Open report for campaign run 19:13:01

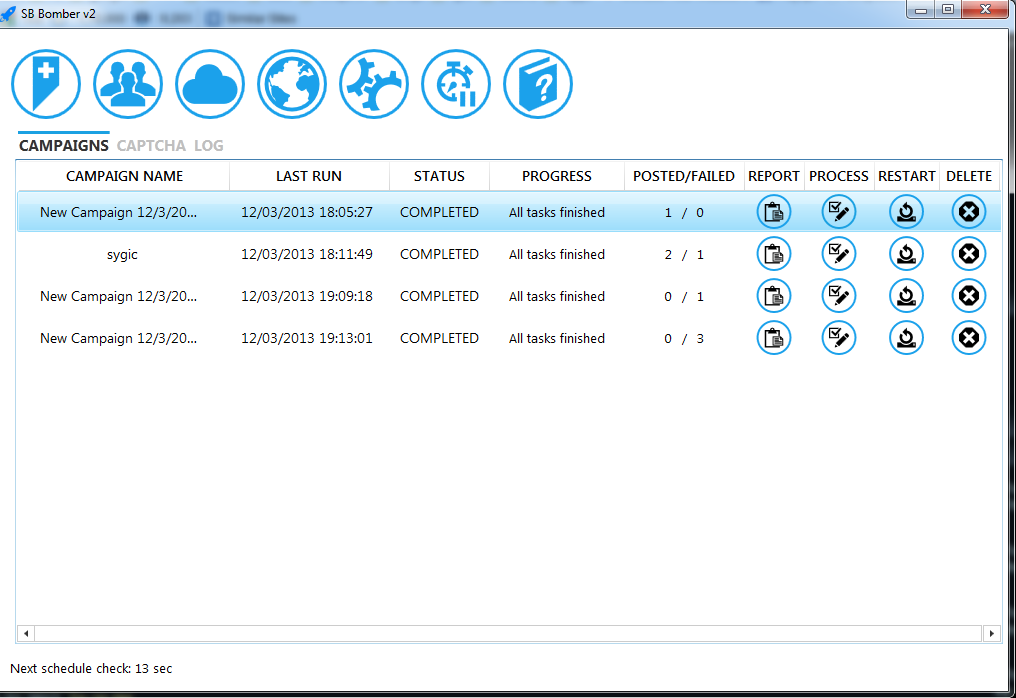point(774,338)
